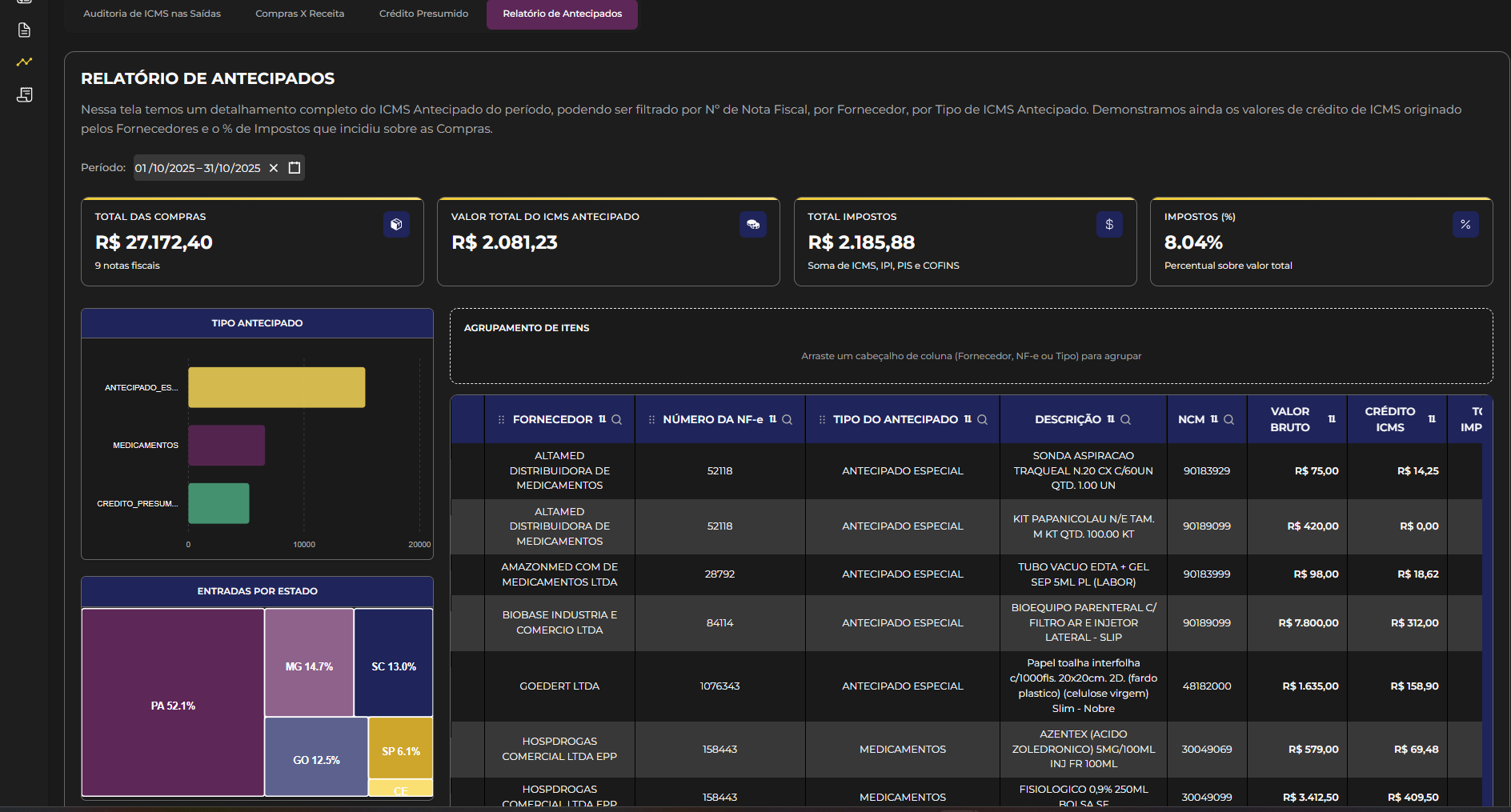Screen dimensions: 1511x812
Task: Clear the Período date range
Action: (274, 168)
